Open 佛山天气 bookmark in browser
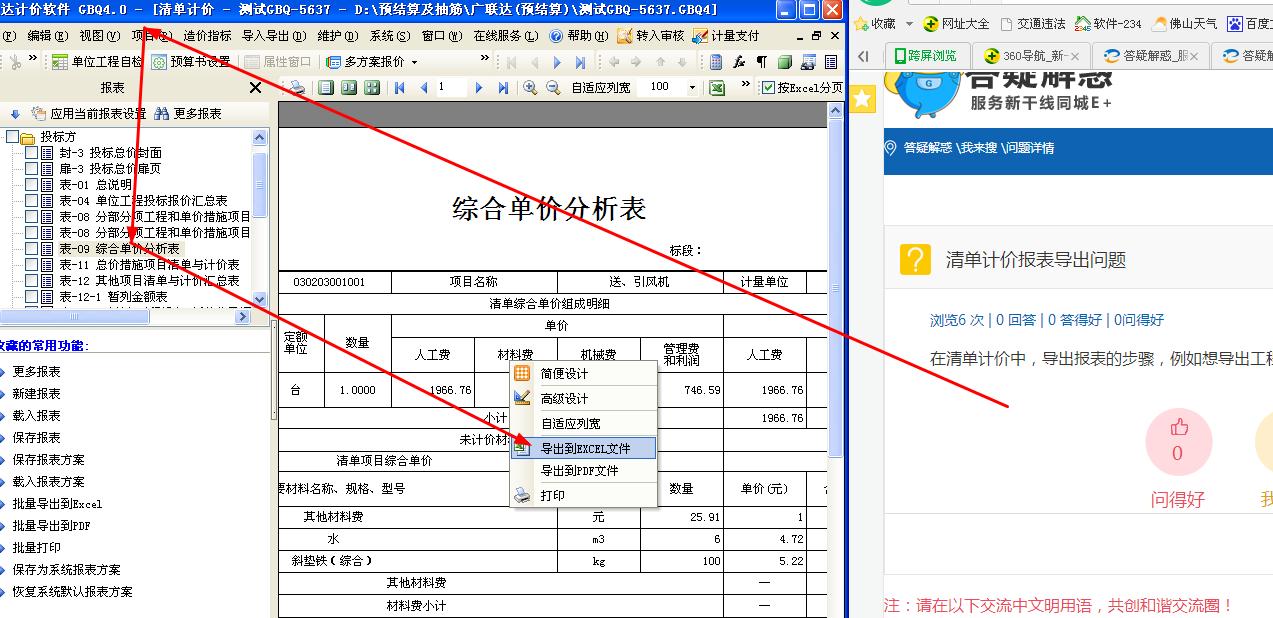The height and width of the screenshot is (618, 1273). click(1184, 24)
